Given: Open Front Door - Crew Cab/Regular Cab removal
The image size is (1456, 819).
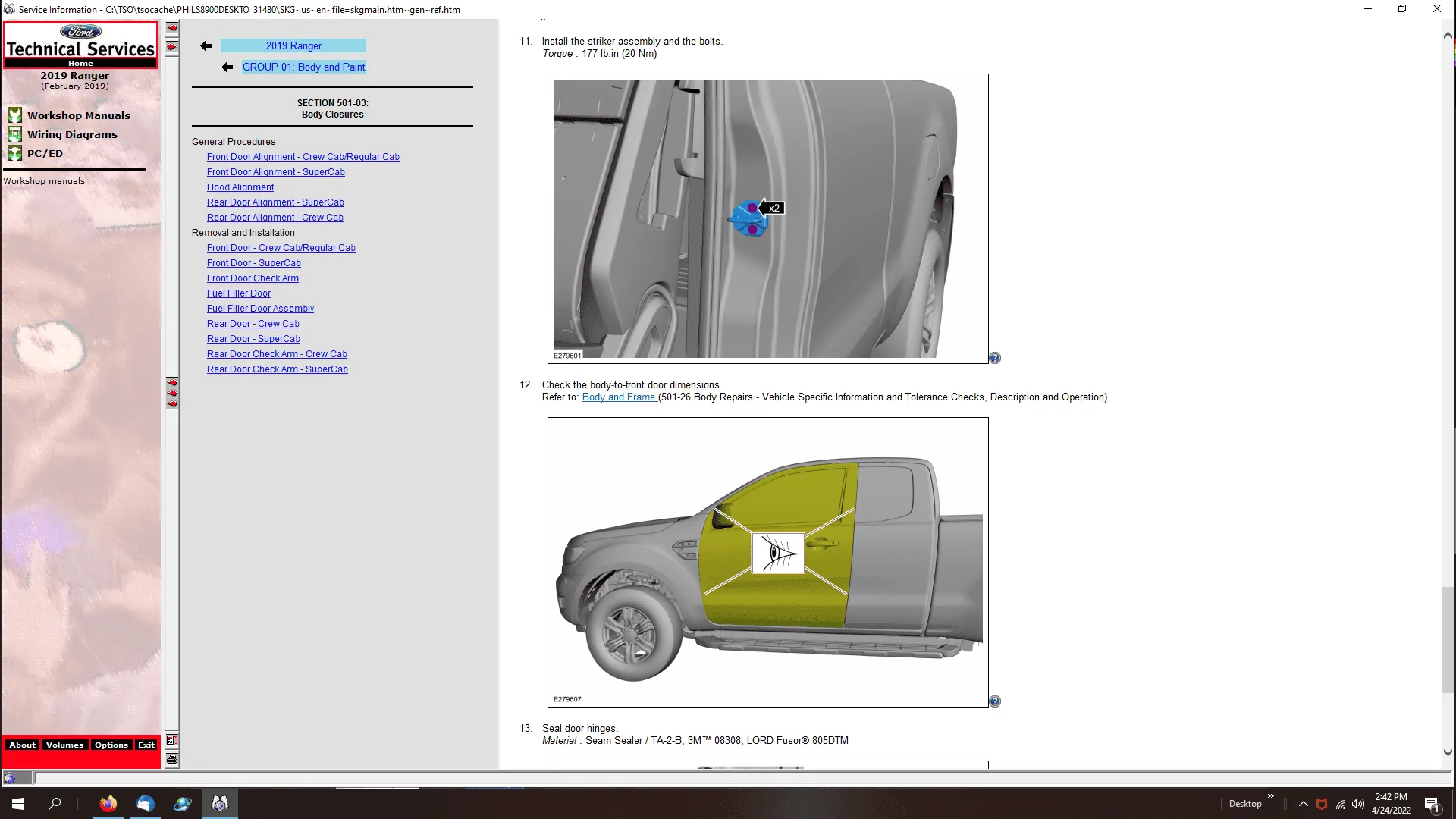Looking at the screenshot, I should pyautogui.click(x=281, y=248).
